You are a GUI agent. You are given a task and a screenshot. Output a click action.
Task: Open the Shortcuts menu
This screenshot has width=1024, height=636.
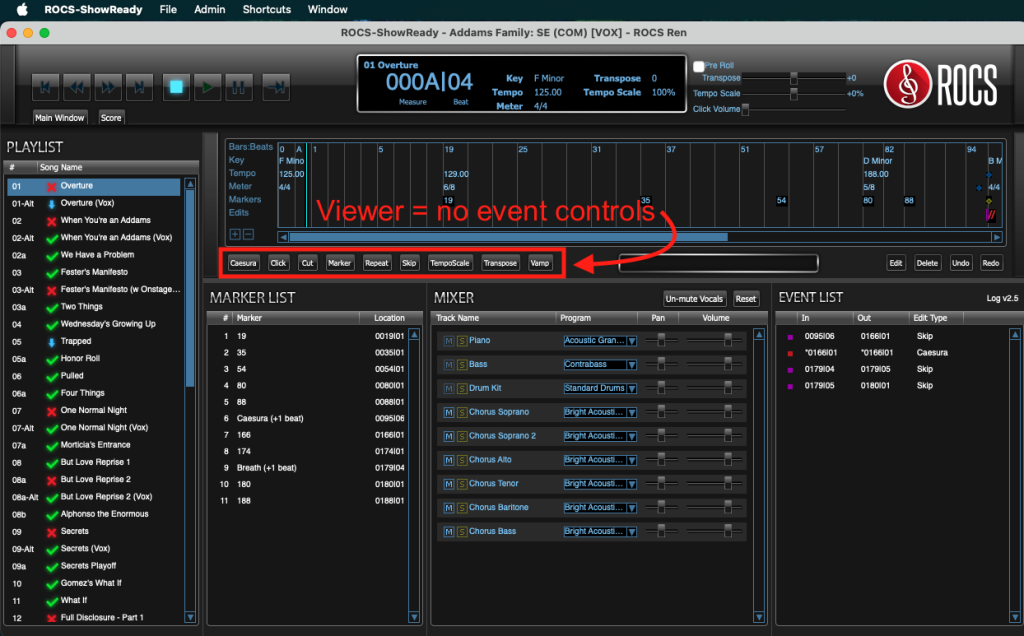tap(266, 9)
